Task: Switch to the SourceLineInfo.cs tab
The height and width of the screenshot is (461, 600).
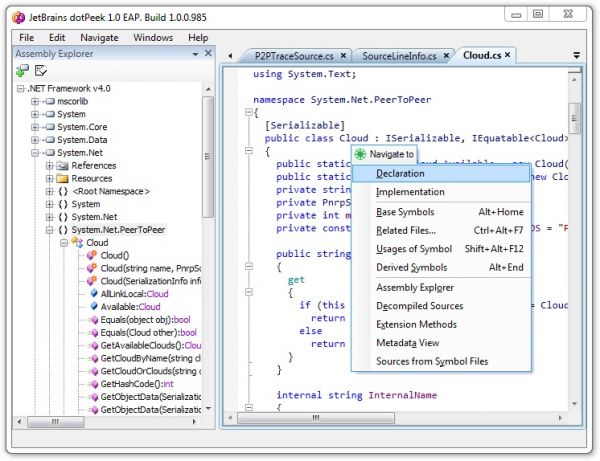Action: (x=399, y=56)
